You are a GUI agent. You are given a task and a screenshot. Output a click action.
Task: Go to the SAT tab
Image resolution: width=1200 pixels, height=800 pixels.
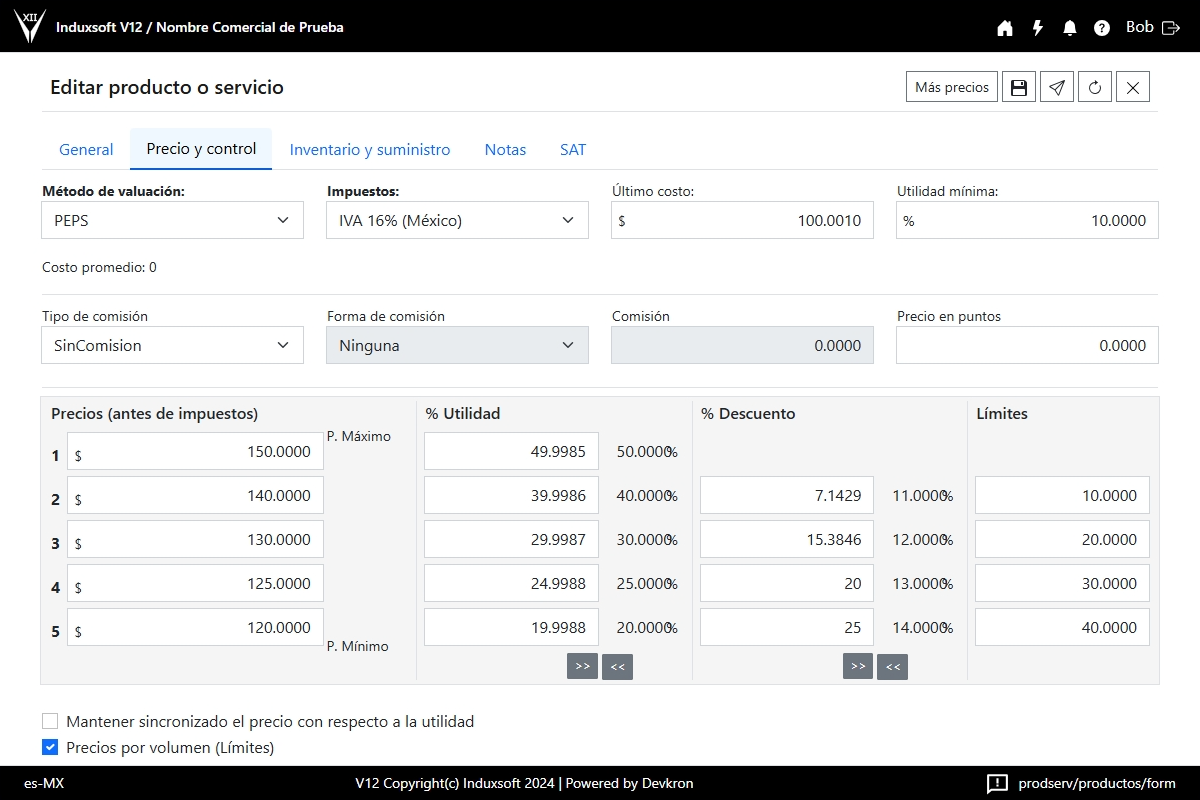pos(573,150)
